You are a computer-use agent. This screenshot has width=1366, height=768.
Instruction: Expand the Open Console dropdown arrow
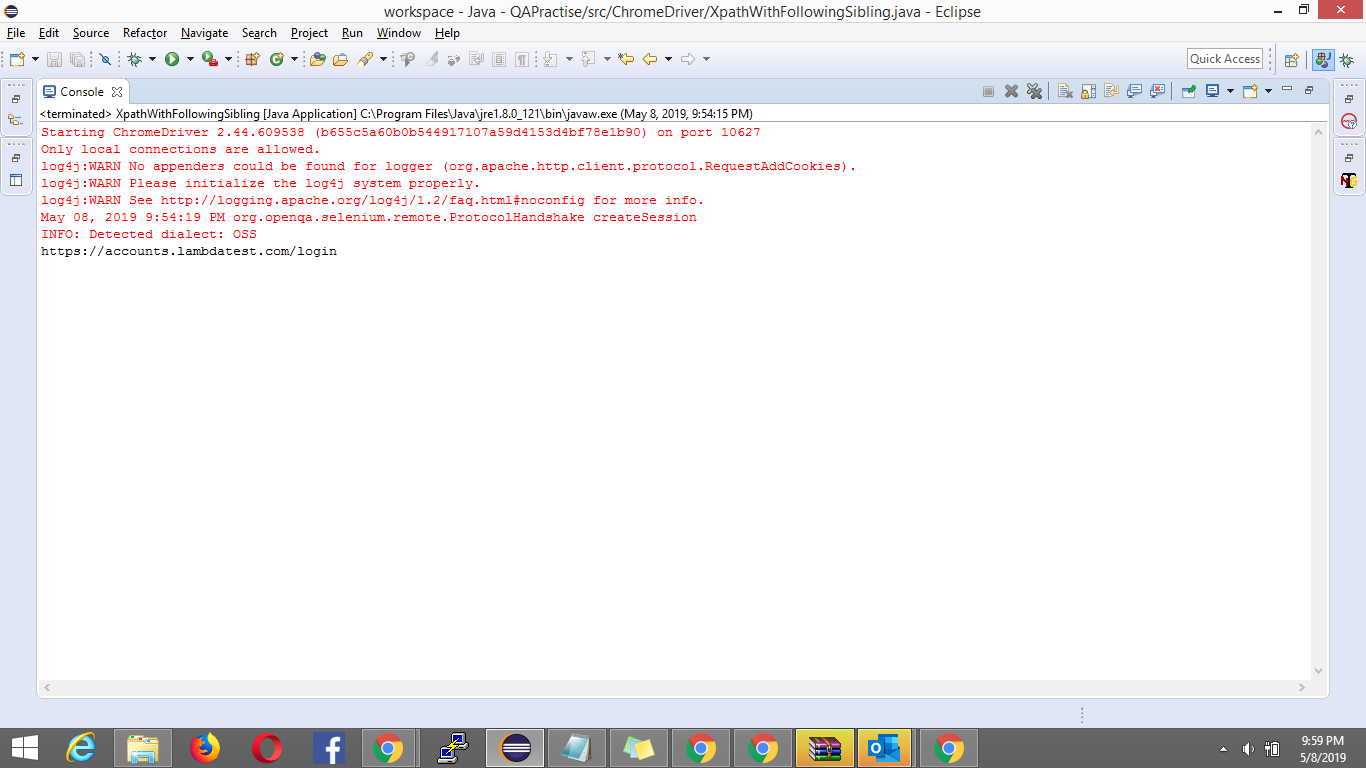coord(1268,91)
